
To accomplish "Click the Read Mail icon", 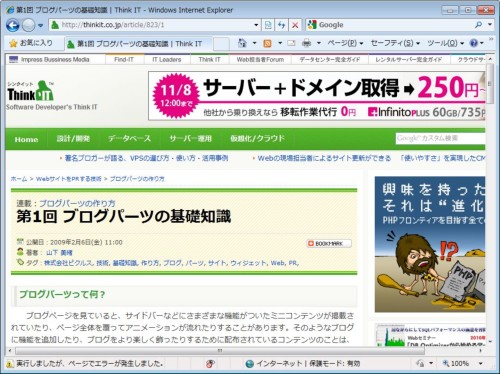I will click(291, 43).
